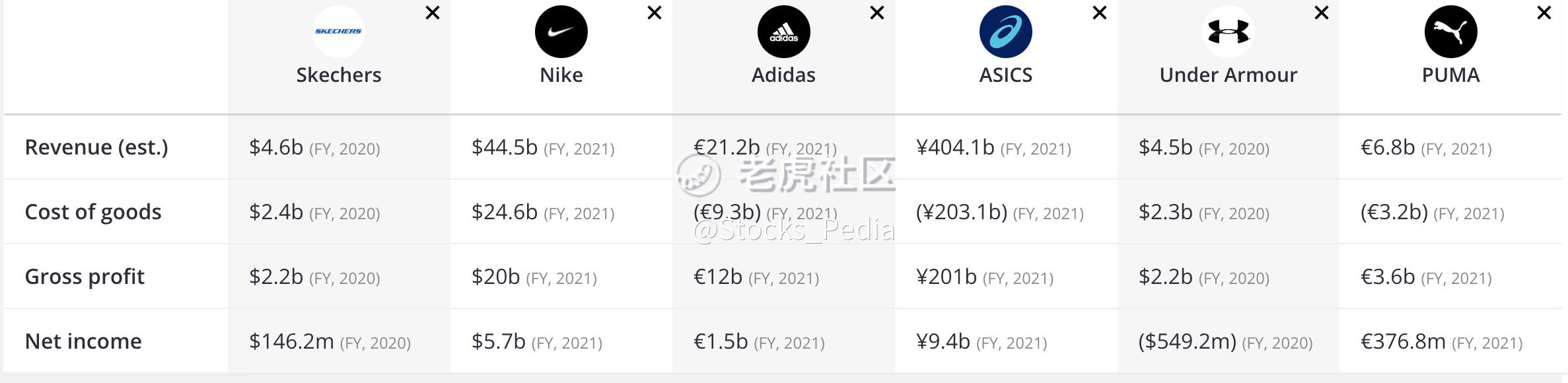
Task: Open the Nike company name link
Action: (x=561, y=75)
